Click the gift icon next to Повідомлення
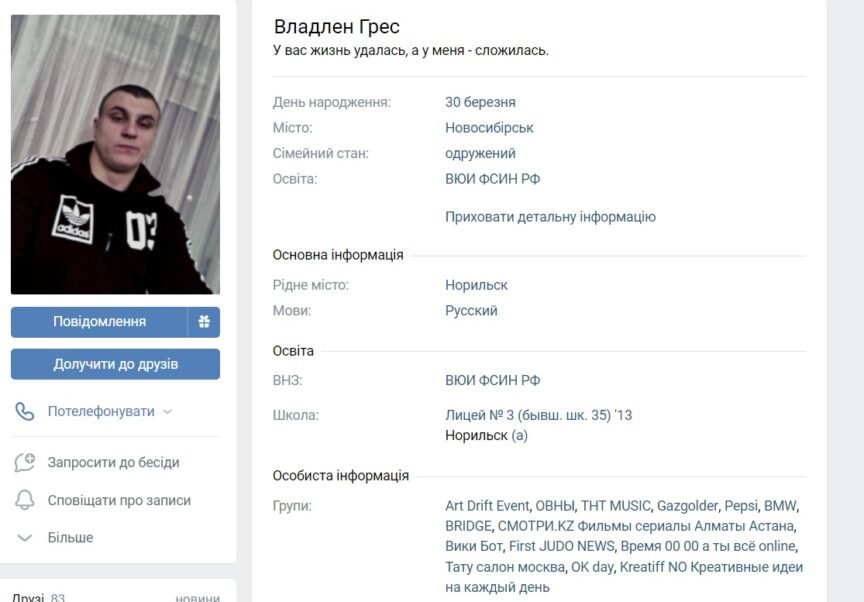864x602 pixels. coord(204,322)
